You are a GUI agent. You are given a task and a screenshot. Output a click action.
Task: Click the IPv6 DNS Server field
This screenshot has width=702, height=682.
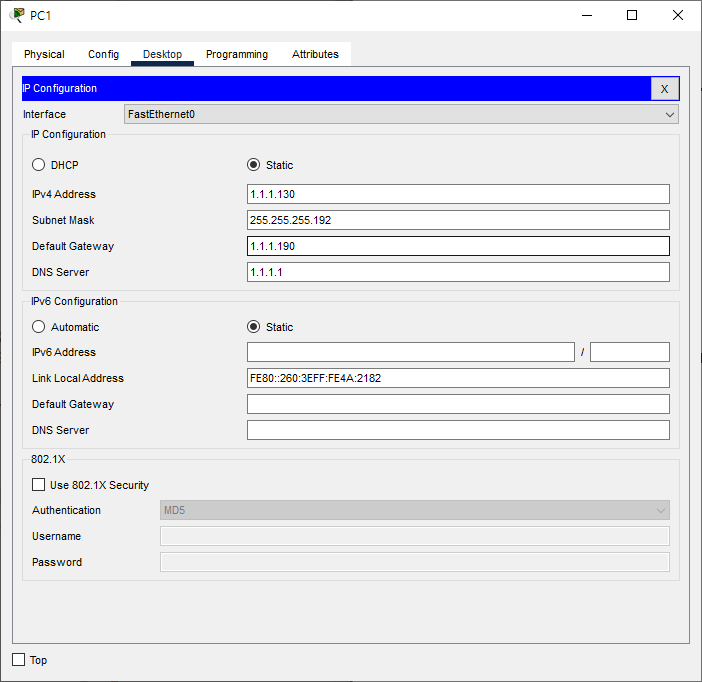click(x=458, y=430)
